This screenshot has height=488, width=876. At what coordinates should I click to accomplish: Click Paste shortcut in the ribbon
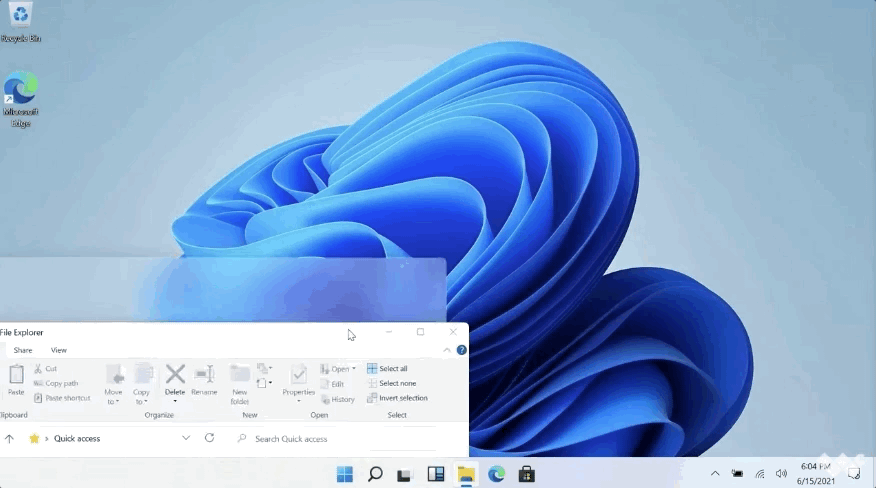coord(62,398)
